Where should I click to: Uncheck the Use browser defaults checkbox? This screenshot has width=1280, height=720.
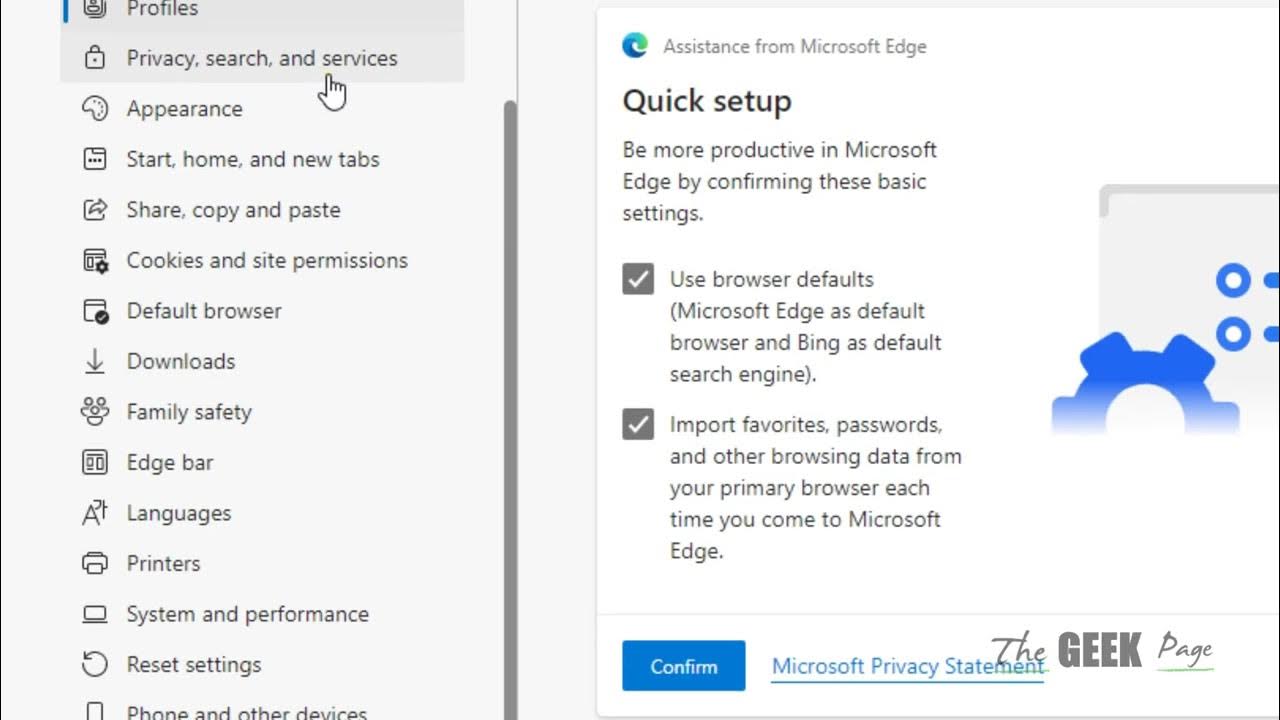pos(638,279)
